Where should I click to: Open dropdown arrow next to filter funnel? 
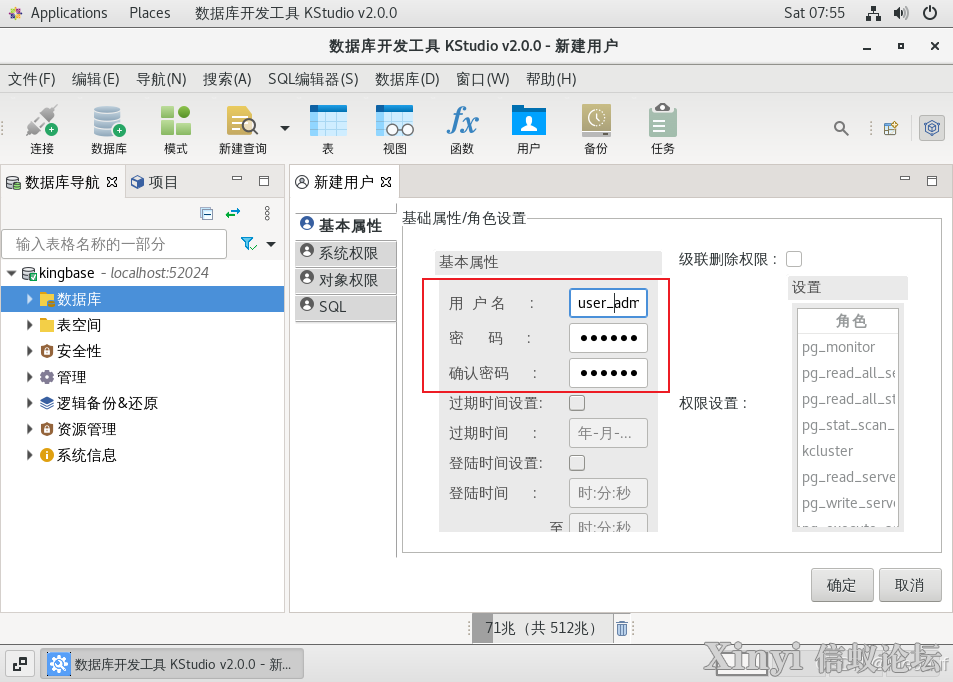271,244
